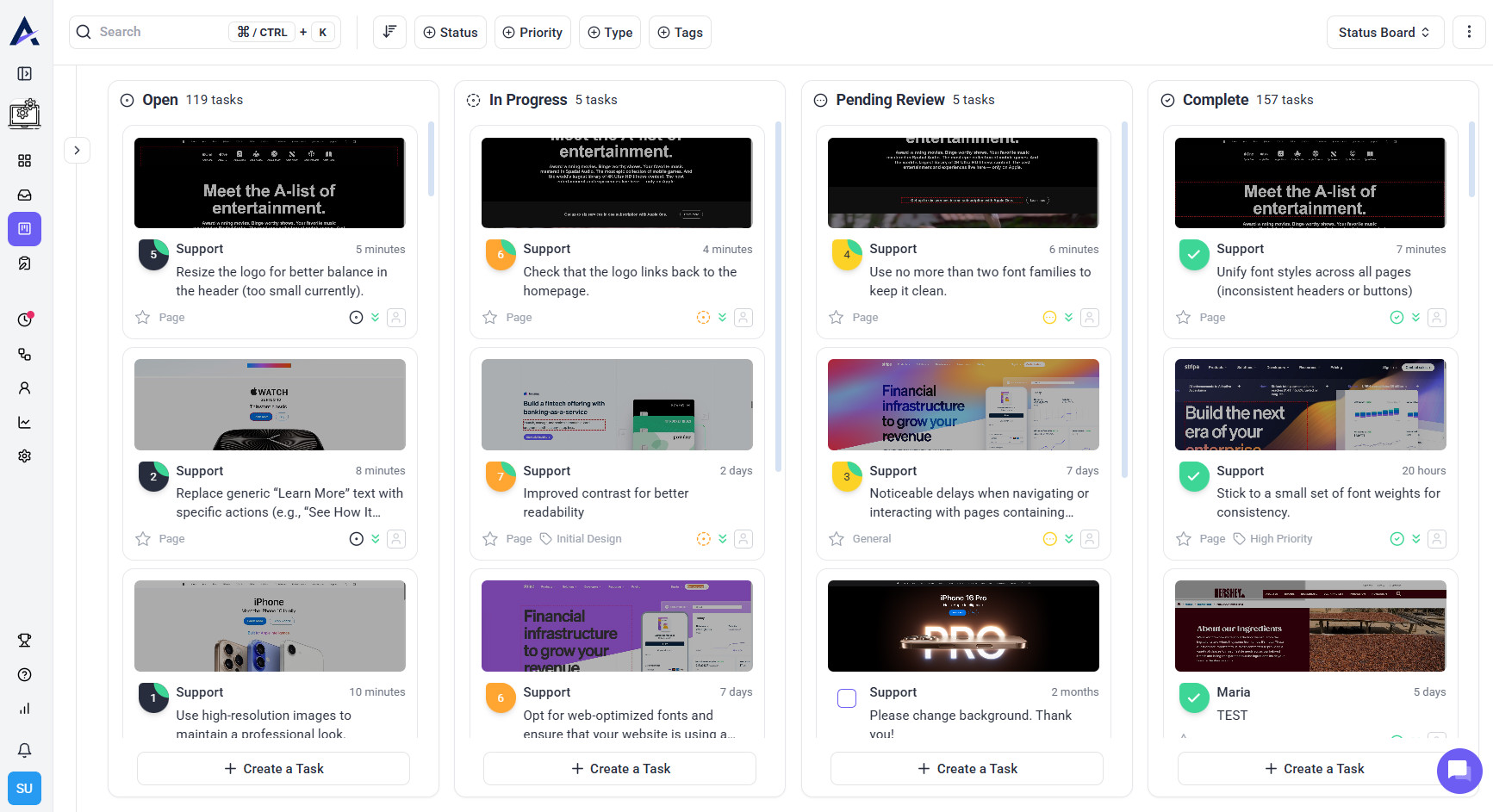Check the "Please change background" task checkbox
The width and height of the screenshot is (1493, 812).
pos(847,698)
